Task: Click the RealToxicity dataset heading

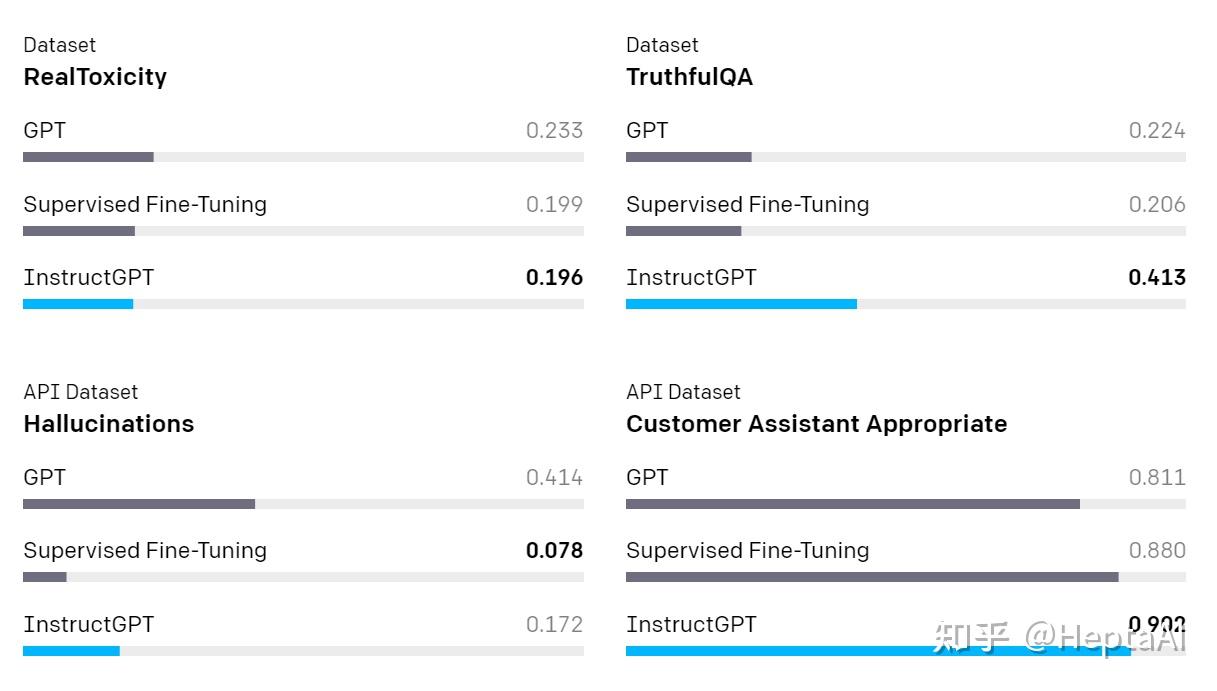Action: (x=95, y=77)
